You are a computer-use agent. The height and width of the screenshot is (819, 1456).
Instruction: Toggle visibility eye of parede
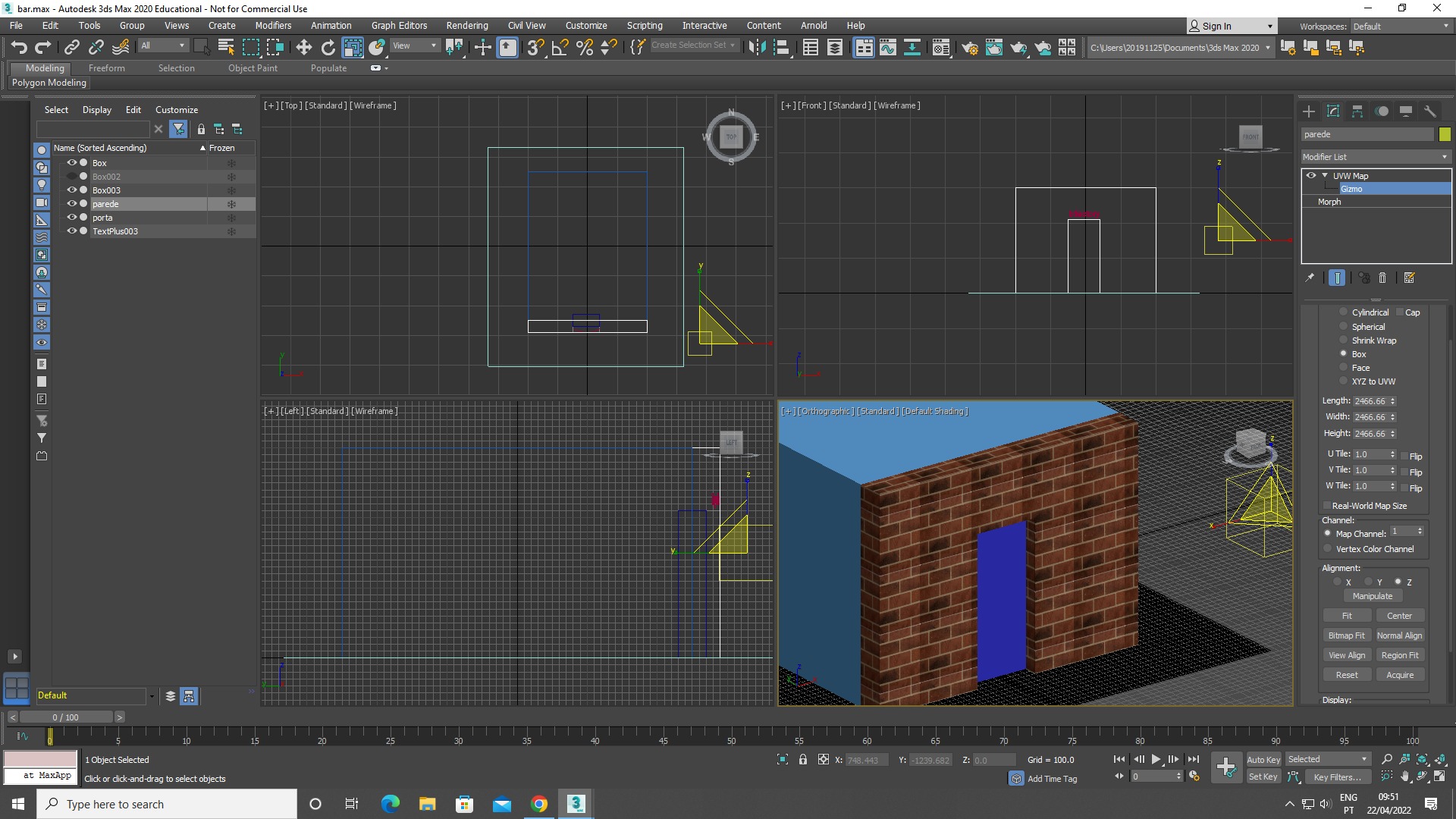[72, 204]
